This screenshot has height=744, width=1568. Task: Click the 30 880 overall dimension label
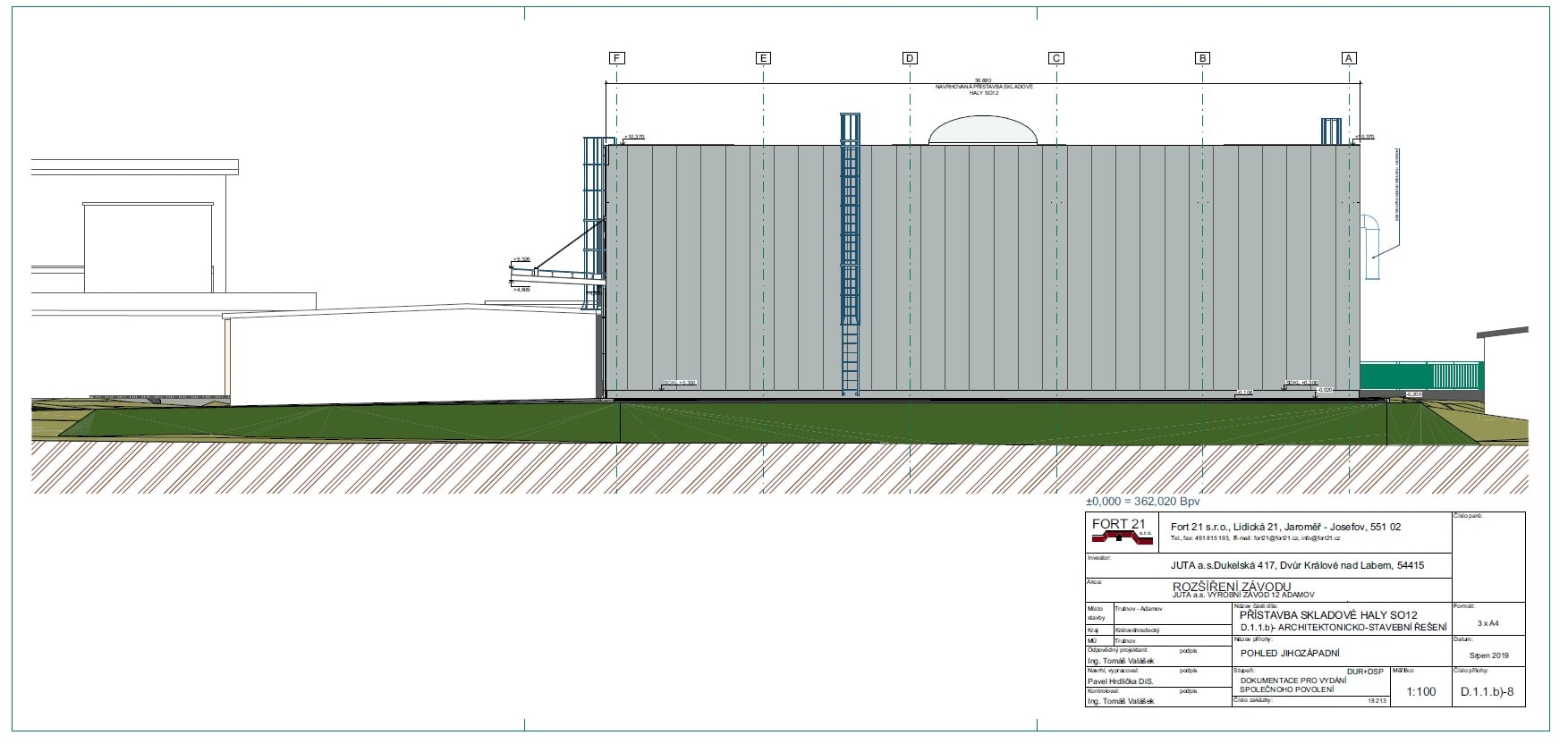[x=983, y=80]
